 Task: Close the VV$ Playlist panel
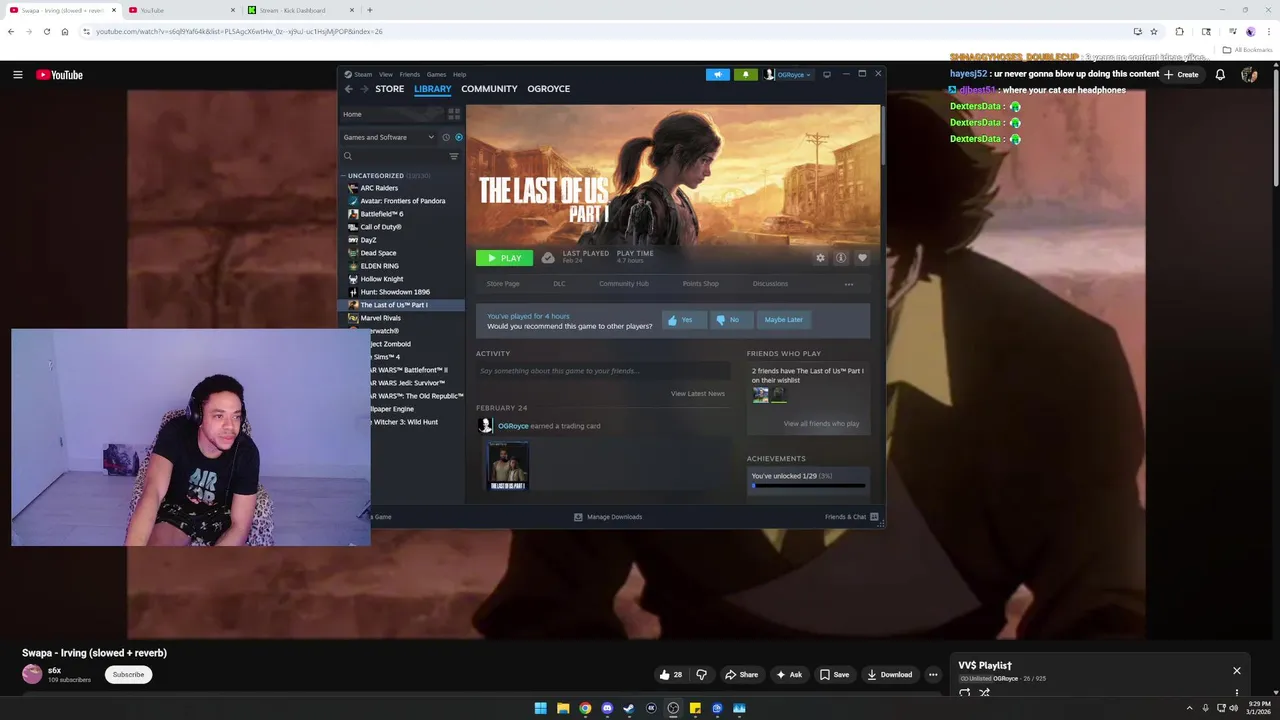tap(1237, 671)
